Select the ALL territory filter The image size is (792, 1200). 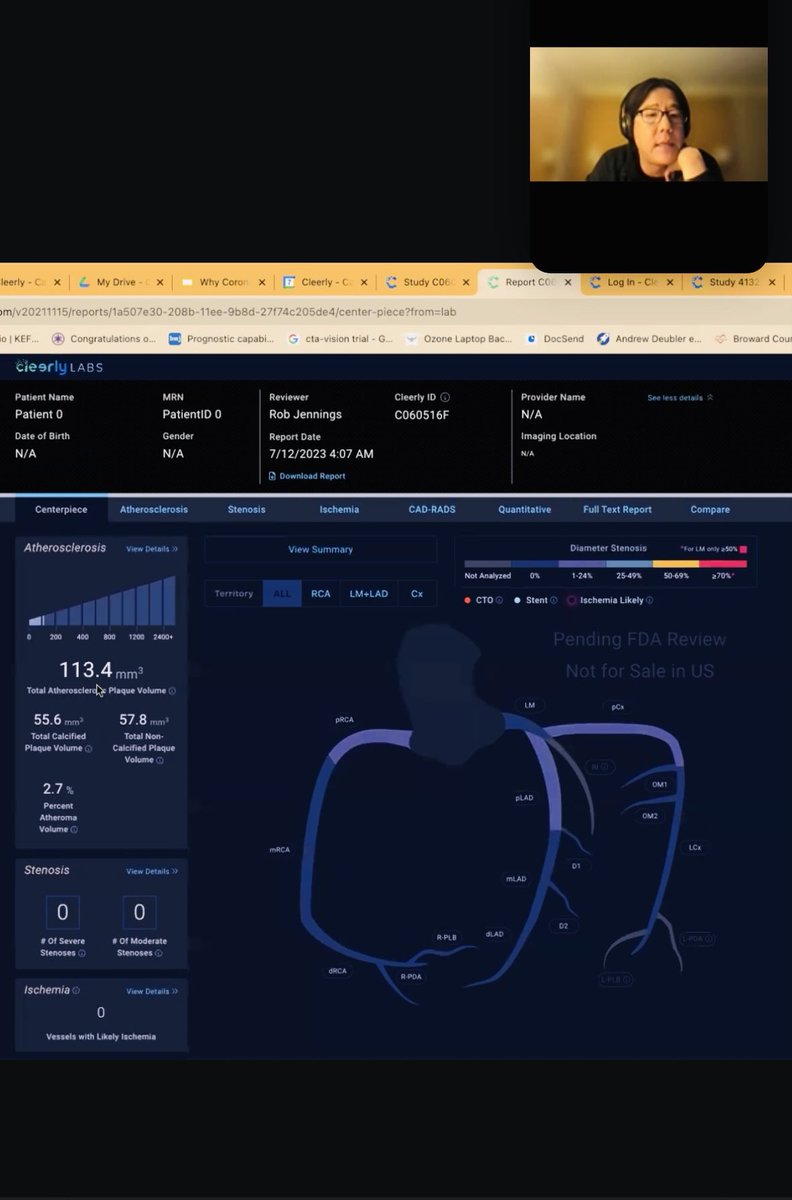point(282,594)
